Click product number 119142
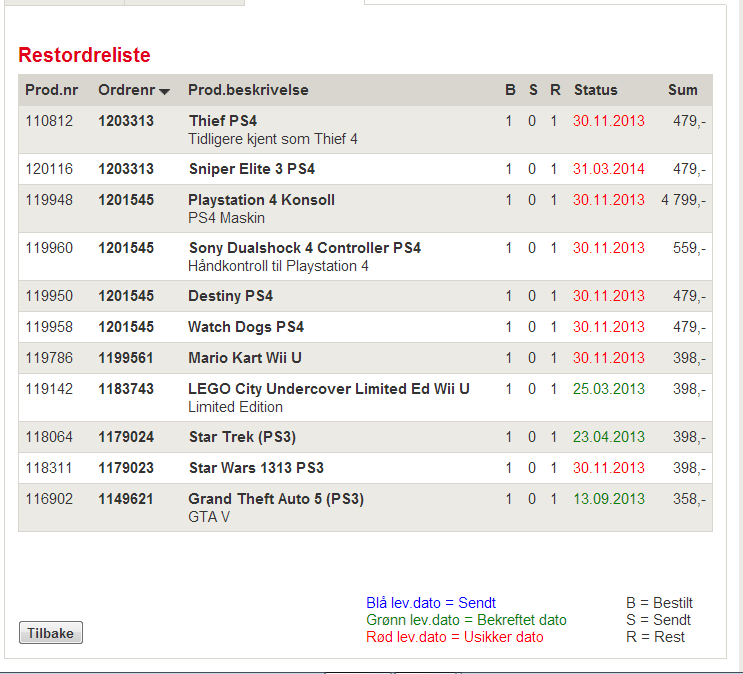 click(49, 389)
